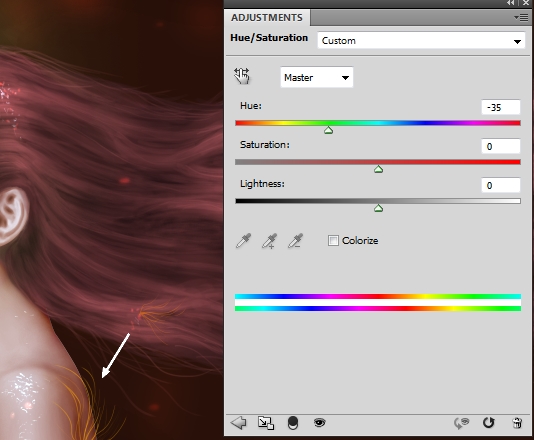Select the ADJUSTMENTS panel tab
The height and width of the screenshot is (440, 534).
(267, 17)
